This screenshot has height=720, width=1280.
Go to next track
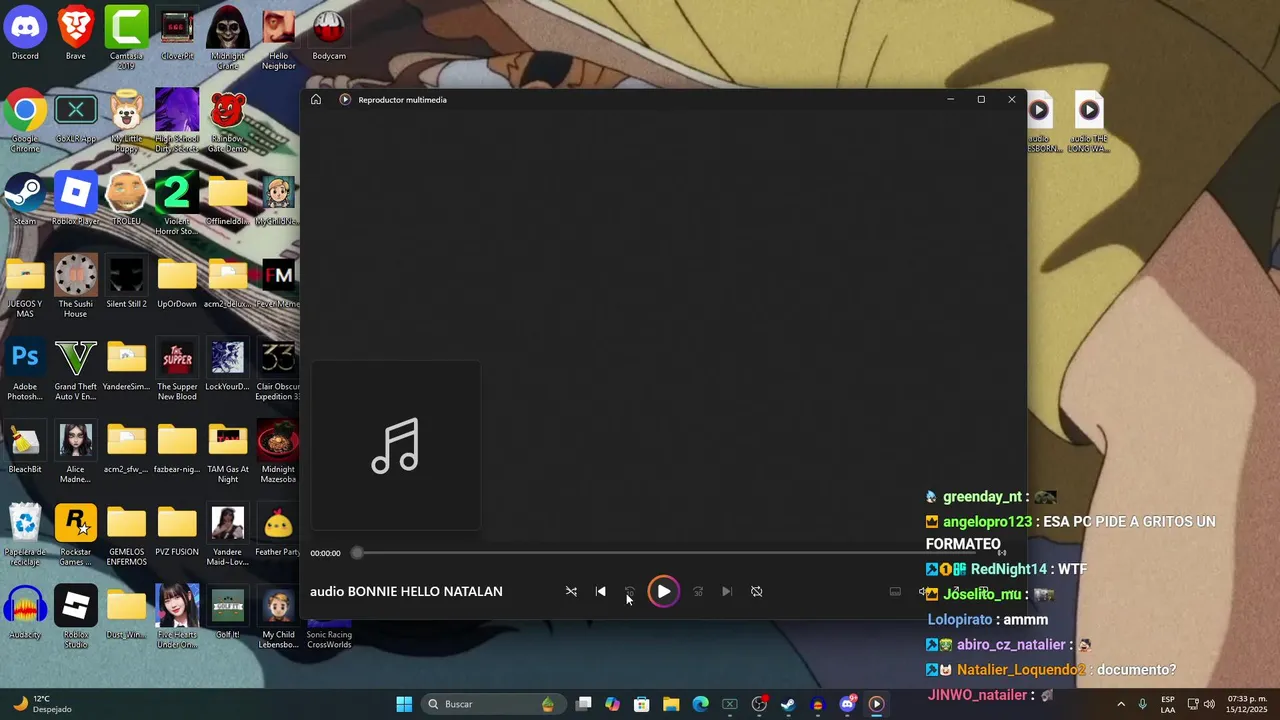727,591
